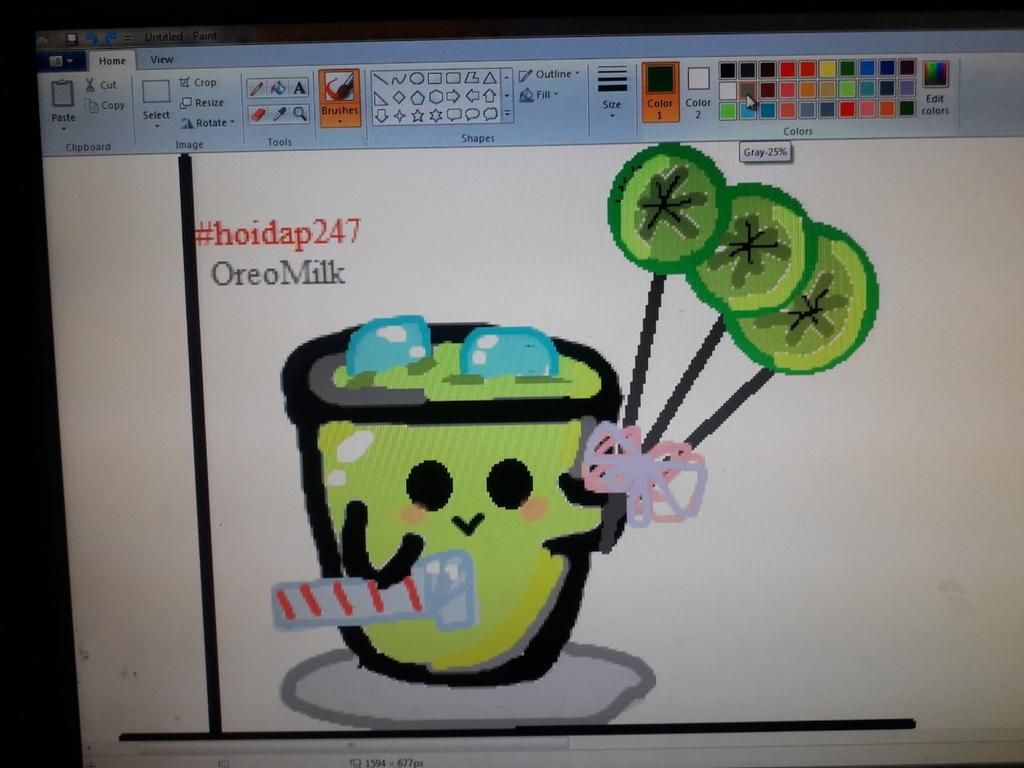Open the shape Outline dropdown
The width and height of the screenshot is (1024, 768).
549,74
